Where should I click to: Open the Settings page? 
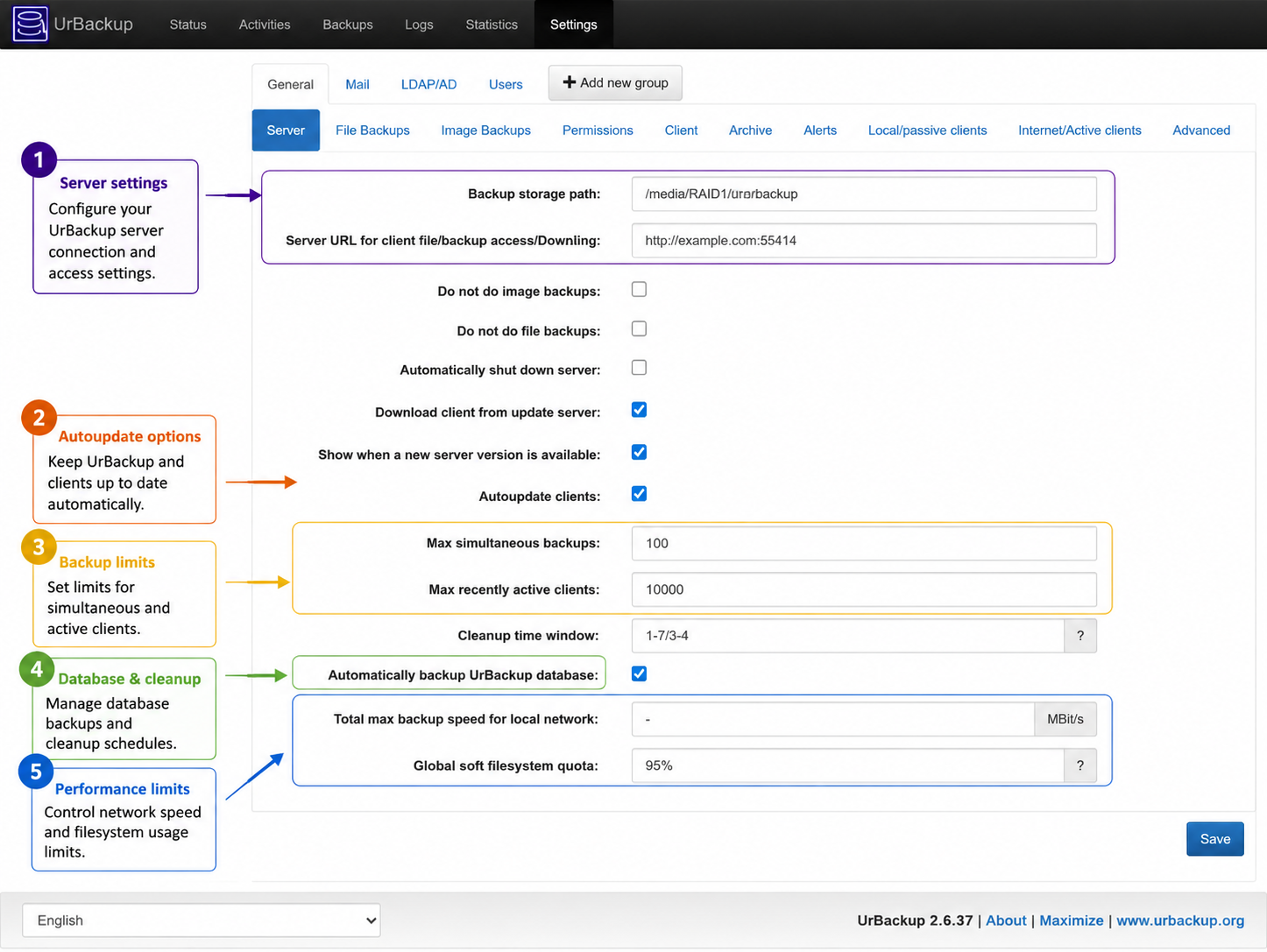tap(574, 25)
